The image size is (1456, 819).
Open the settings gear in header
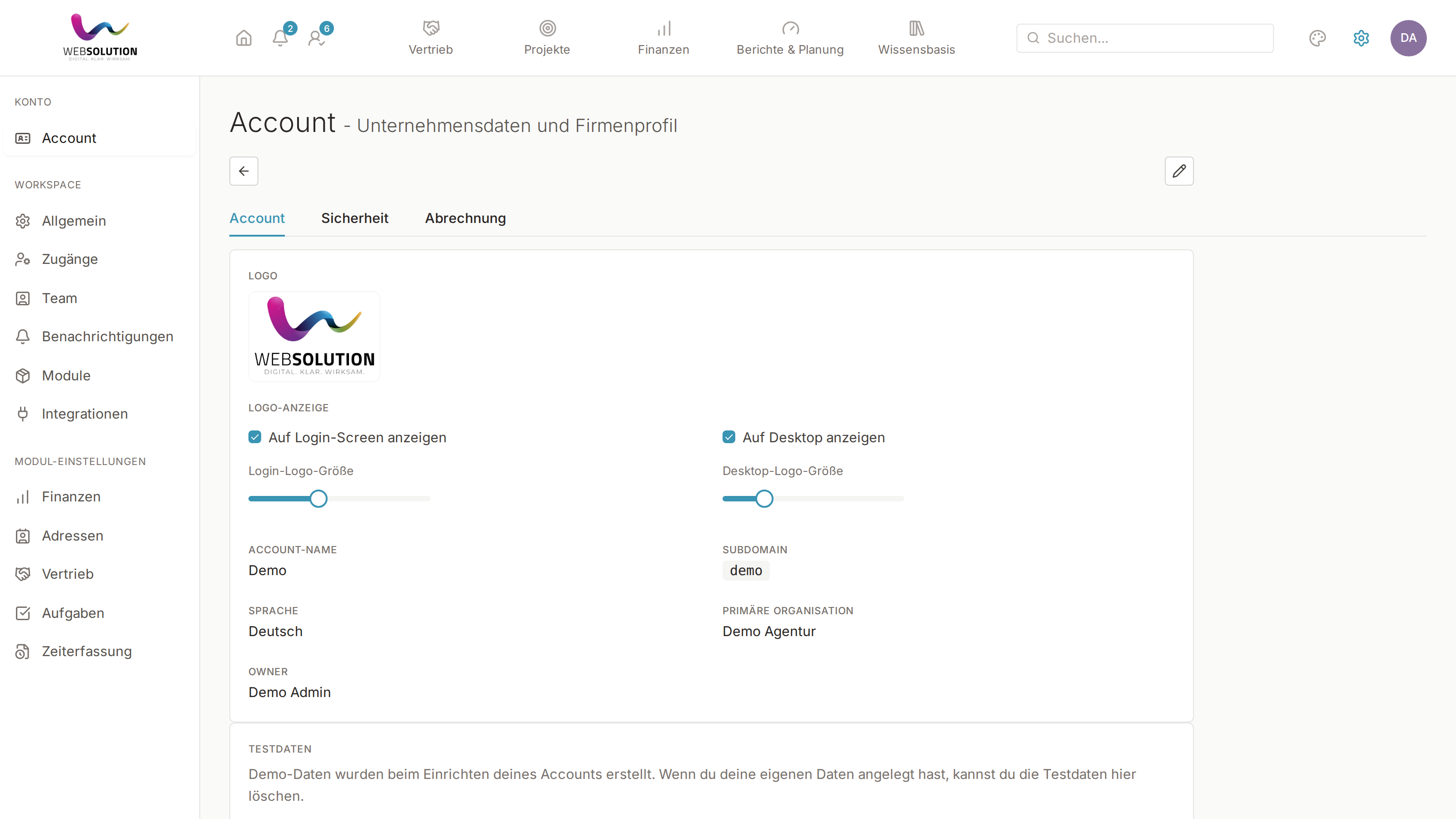pos(1361,38)
